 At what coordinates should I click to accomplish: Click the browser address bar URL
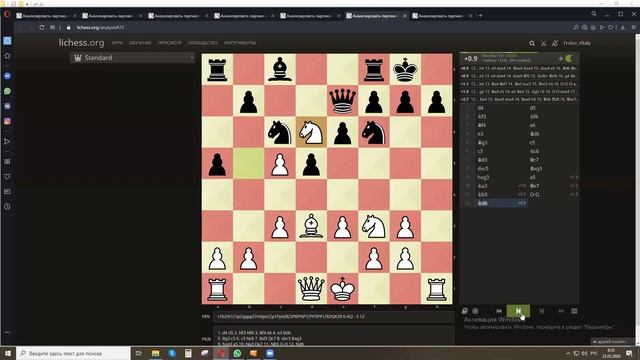pyautogui.click(x=100, y=27)
